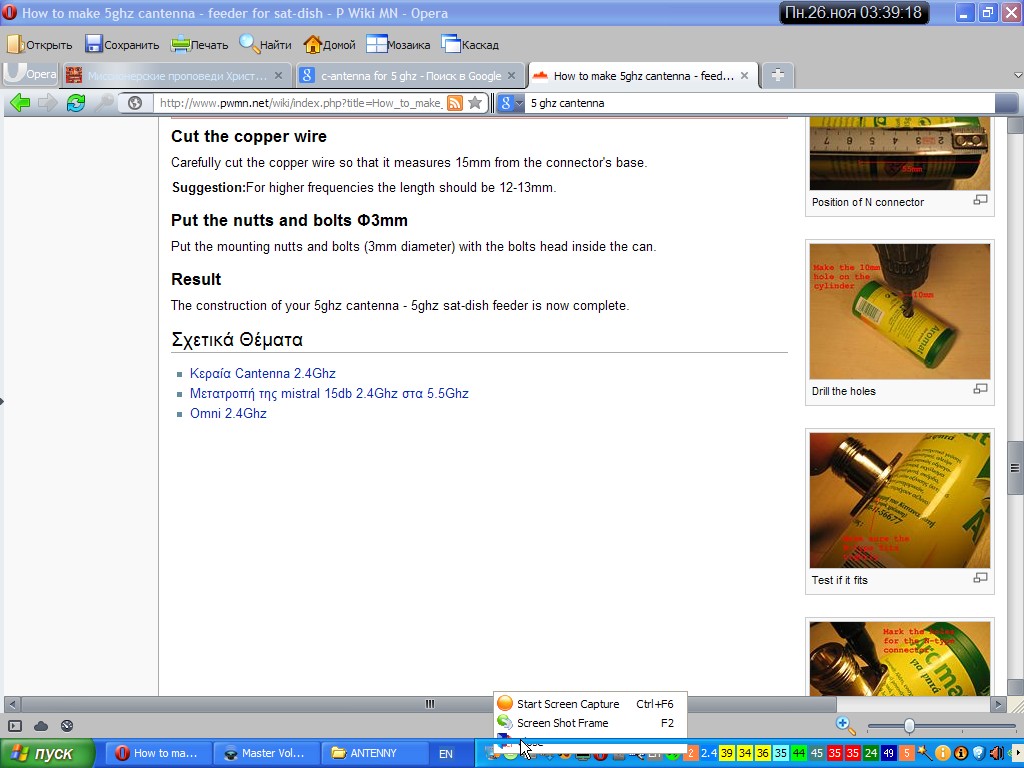Open the 'Test if it fits' thumbnail image

pyautogui.click(x=899, y=500)
